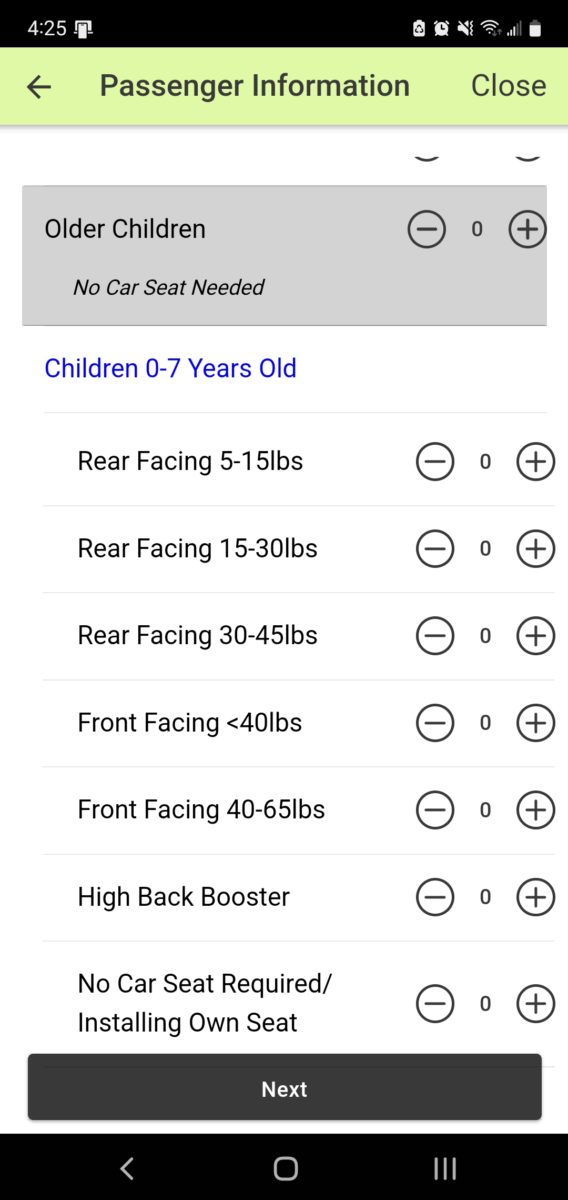Add one Rear Facing 5-15lbs seat

(535, 462)
